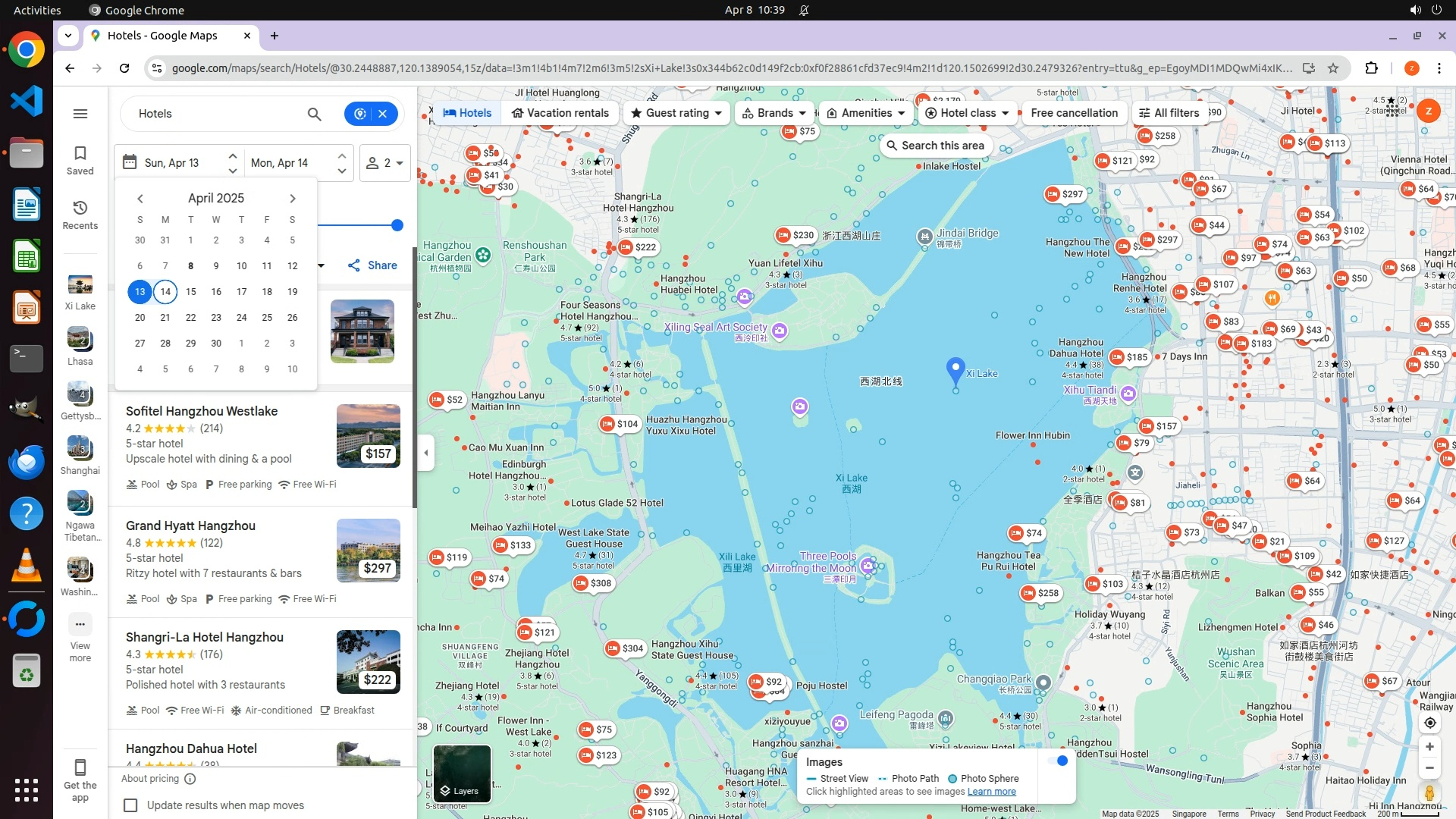This screenshot has height=819, width=1456.
Task: Go to next month in calendar
Action: 293,199
